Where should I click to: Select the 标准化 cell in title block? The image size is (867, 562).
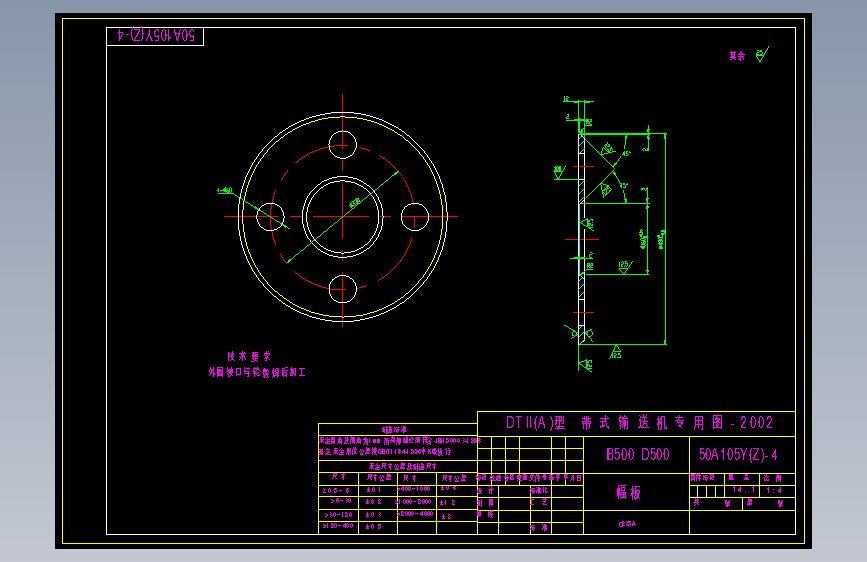(x=539, y=491)
